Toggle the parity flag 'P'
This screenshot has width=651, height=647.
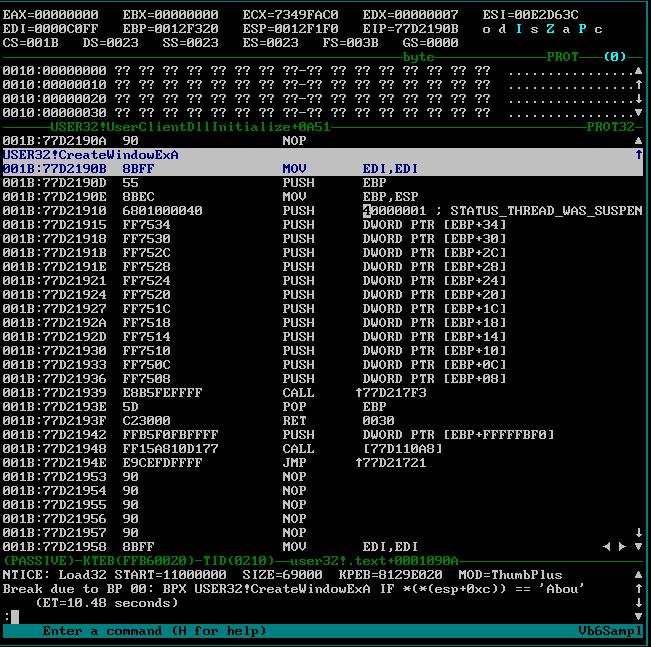point(582,29)
